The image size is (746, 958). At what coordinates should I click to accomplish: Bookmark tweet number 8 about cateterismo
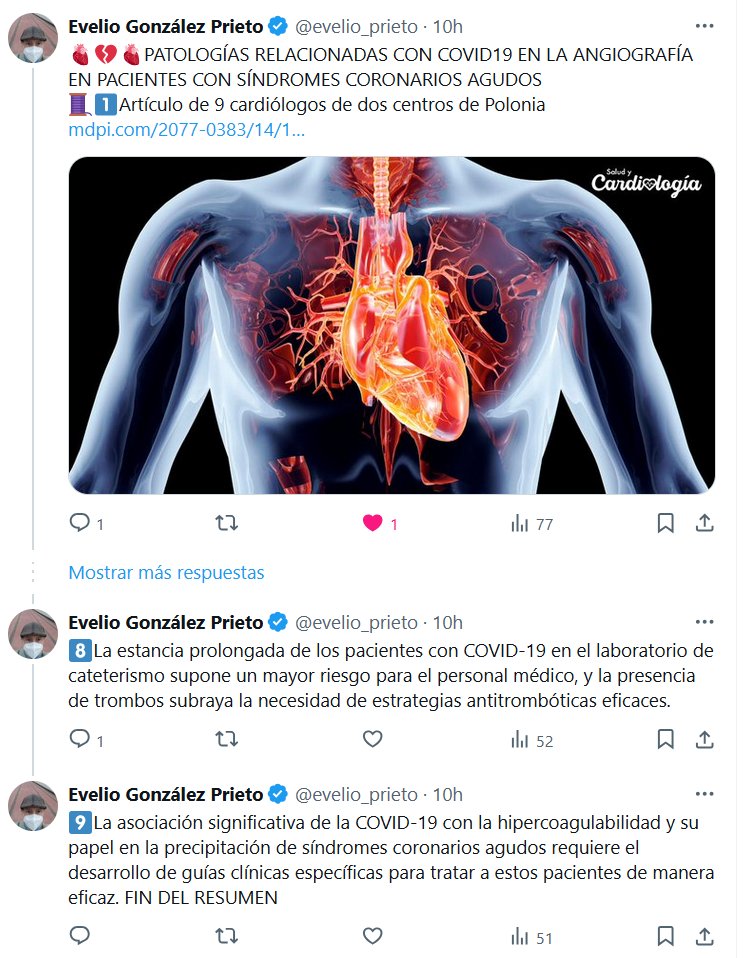pyautogui.click(x=665, y=740)
